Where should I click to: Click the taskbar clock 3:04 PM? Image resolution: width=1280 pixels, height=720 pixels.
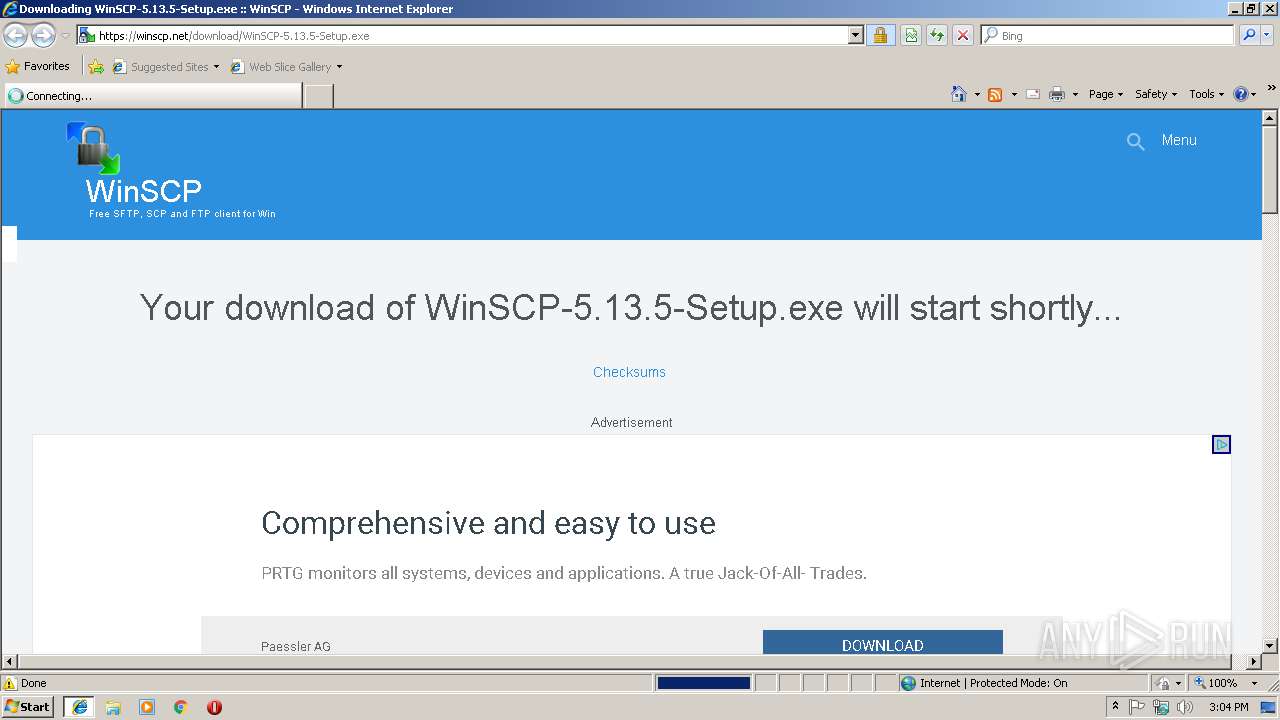pyautogui.click(x=1228, y=707)
